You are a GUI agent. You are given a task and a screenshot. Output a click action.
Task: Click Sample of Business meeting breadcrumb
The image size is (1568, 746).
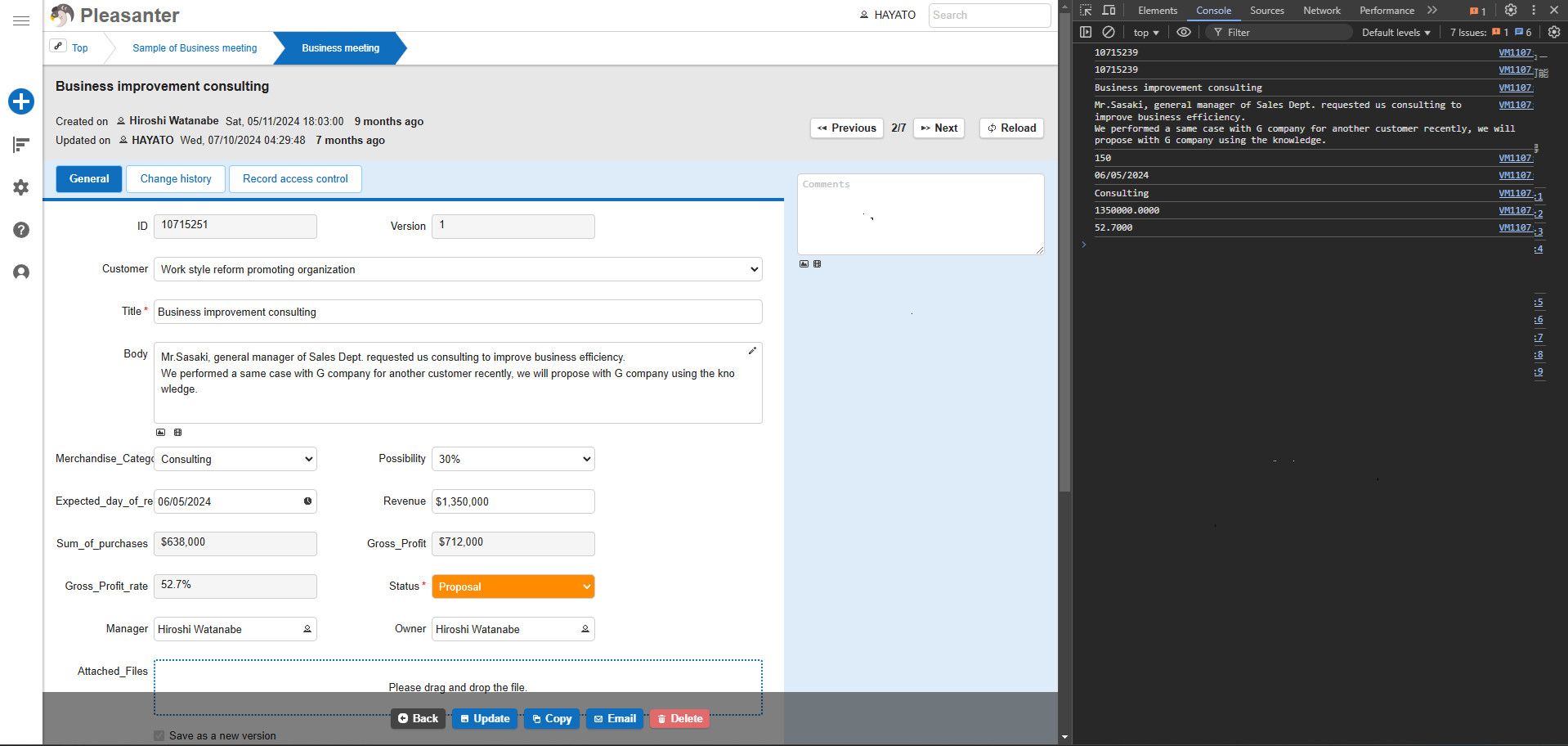(x=195, y=48)
